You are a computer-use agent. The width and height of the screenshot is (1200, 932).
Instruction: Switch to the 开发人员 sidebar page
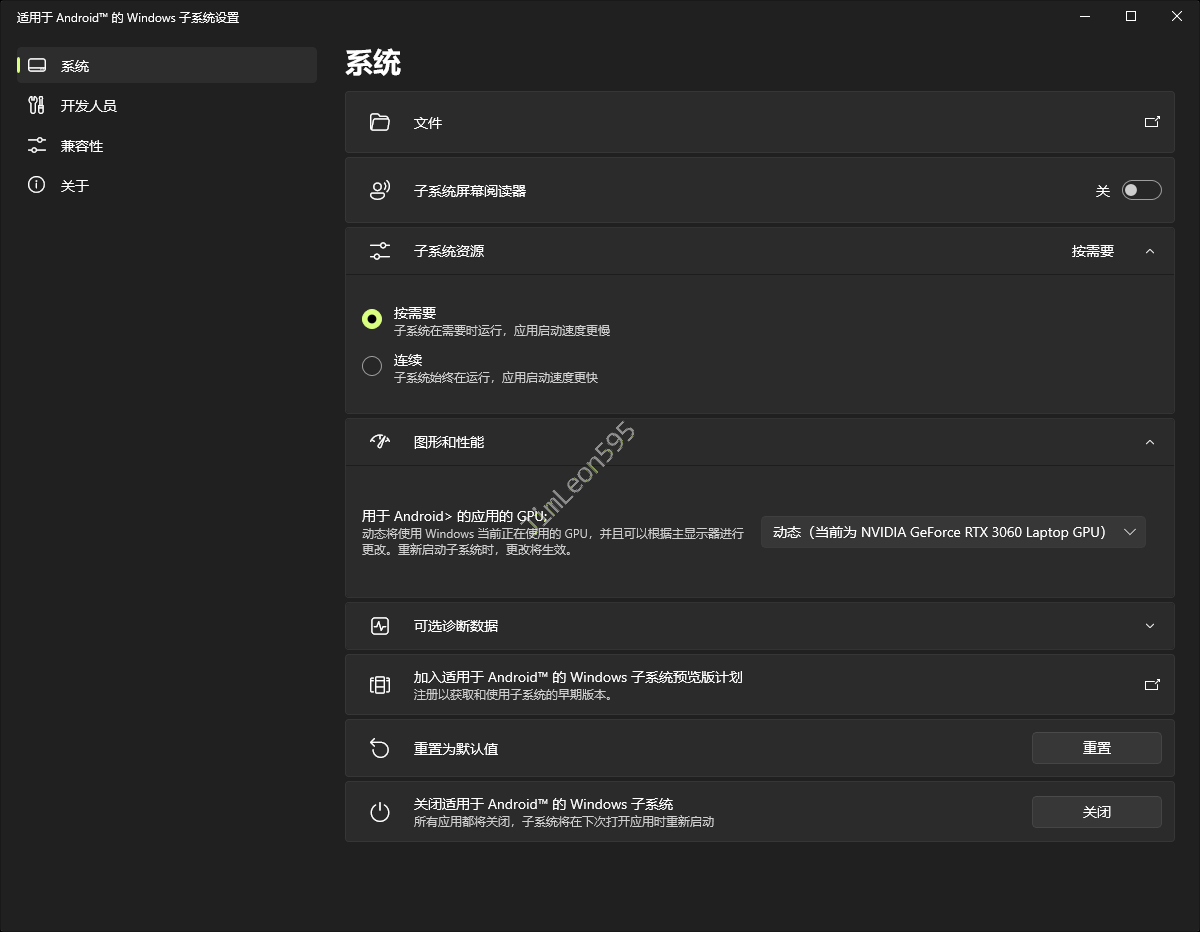point(88,106)
